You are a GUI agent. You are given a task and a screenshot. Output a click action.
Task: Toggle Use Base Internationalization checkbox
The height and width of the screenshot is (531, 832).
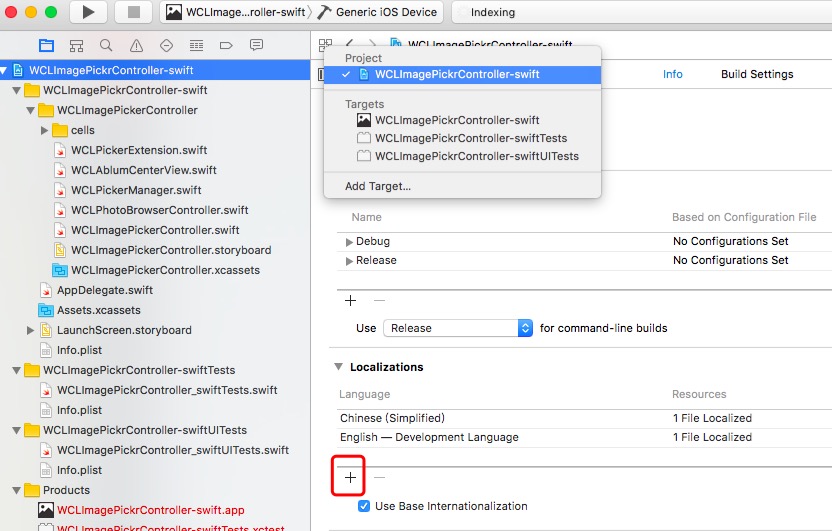coord(363,506)
